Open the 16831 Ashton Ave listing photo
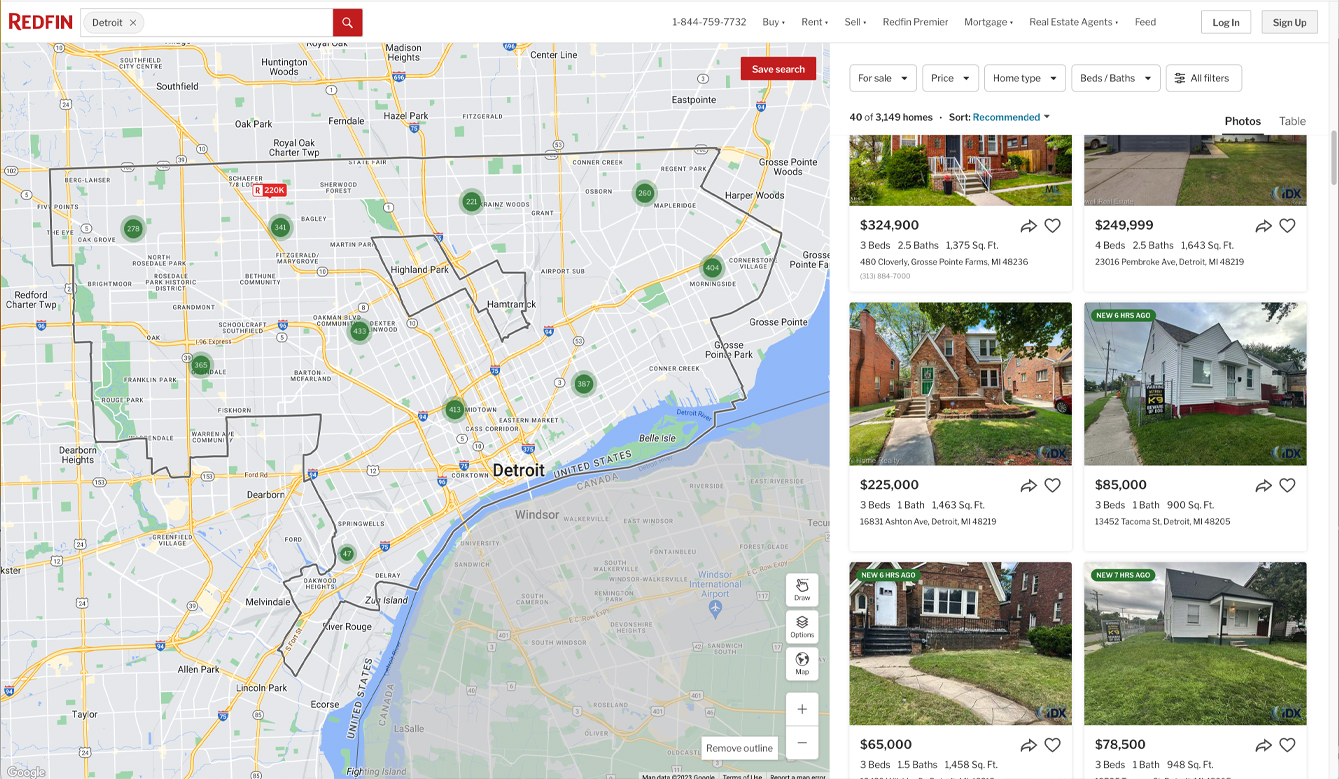 pos(960,384)
